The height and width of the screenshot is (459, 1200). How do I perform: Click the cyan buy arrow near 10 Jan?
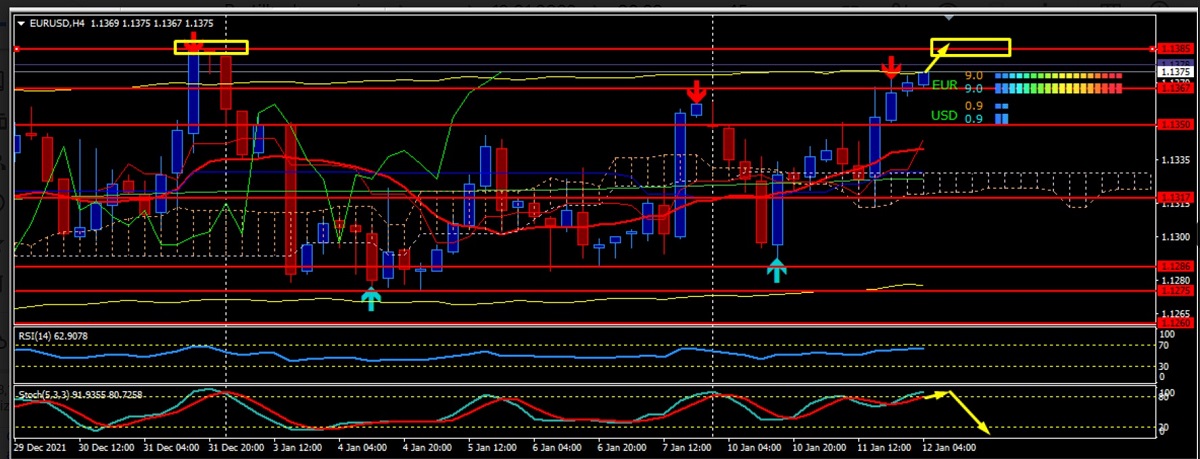click(777, 268)
